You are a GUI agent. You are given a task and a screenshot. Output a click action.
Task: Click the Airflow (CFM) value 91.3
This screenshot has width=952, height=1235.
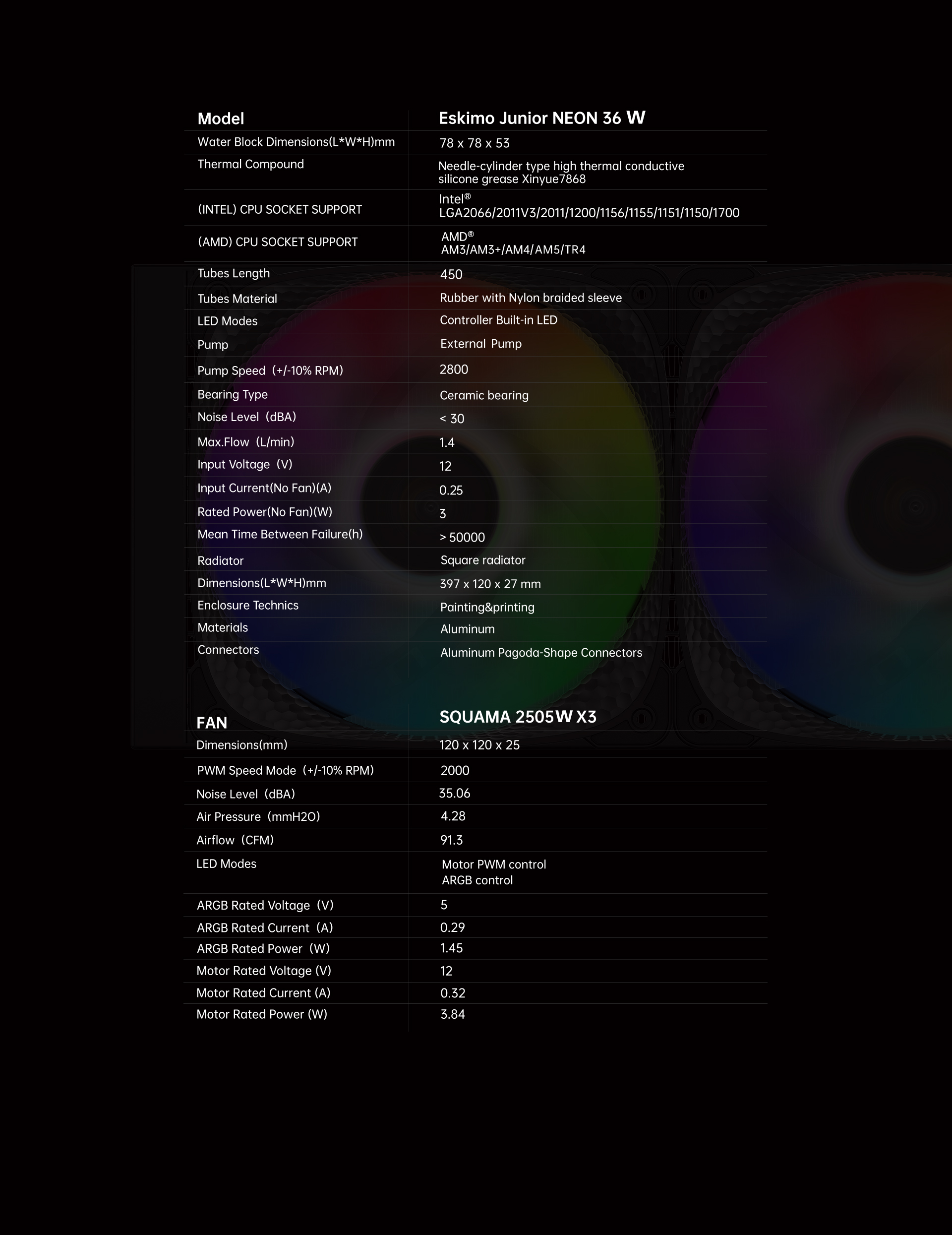pyautogui.click(x=451, y=840)
